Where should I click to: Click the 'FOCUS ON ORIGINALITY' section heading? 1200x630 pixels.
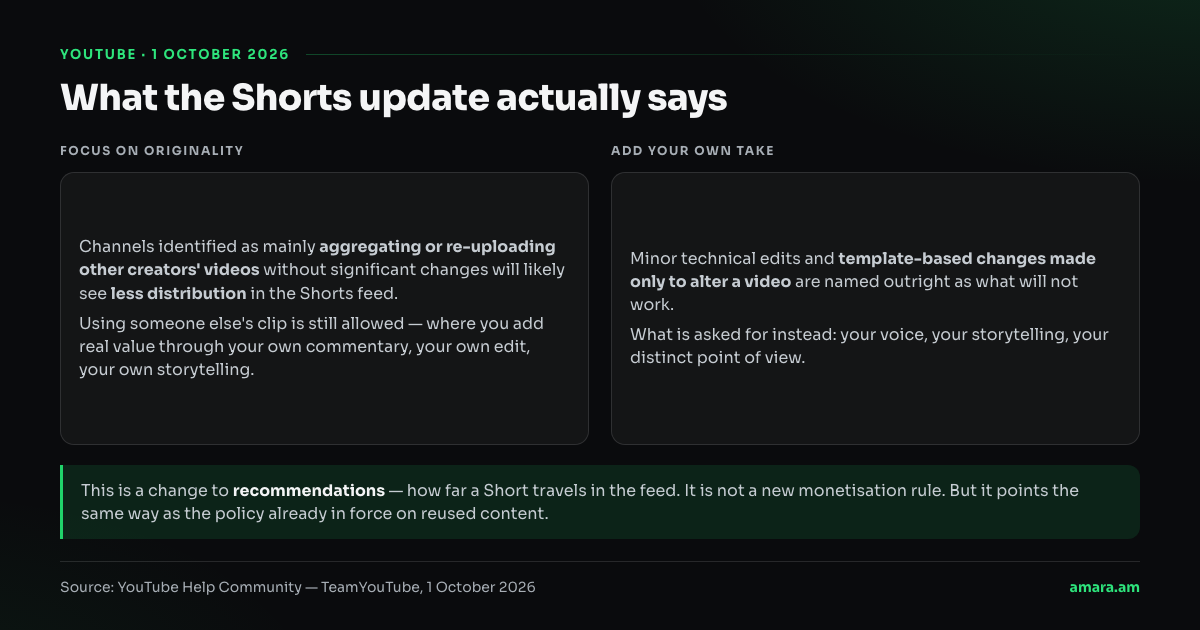(x=152, y=150)
